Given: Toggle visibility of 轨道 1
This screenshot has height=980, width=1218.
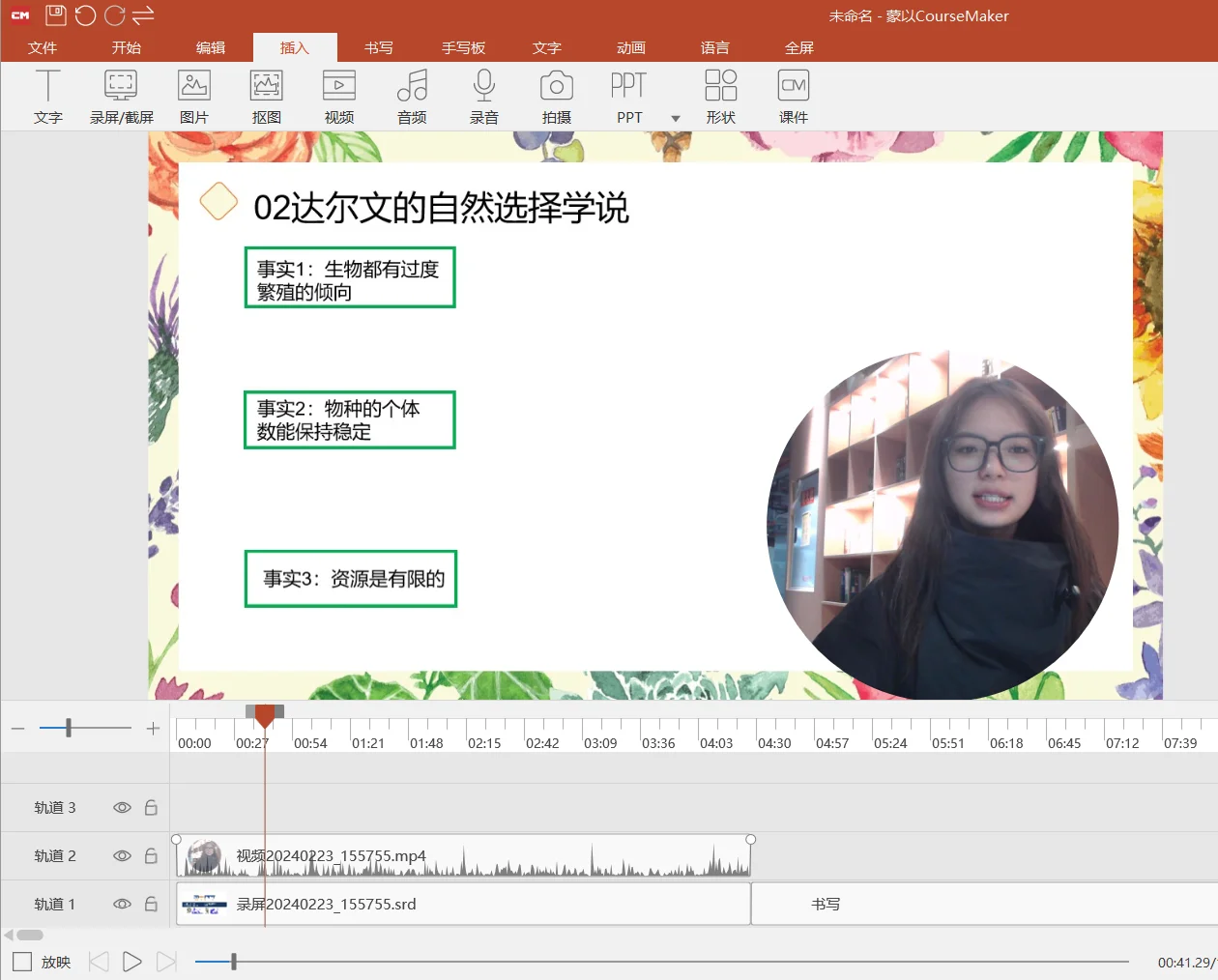Looking at the screenshot, I should 119,904.
